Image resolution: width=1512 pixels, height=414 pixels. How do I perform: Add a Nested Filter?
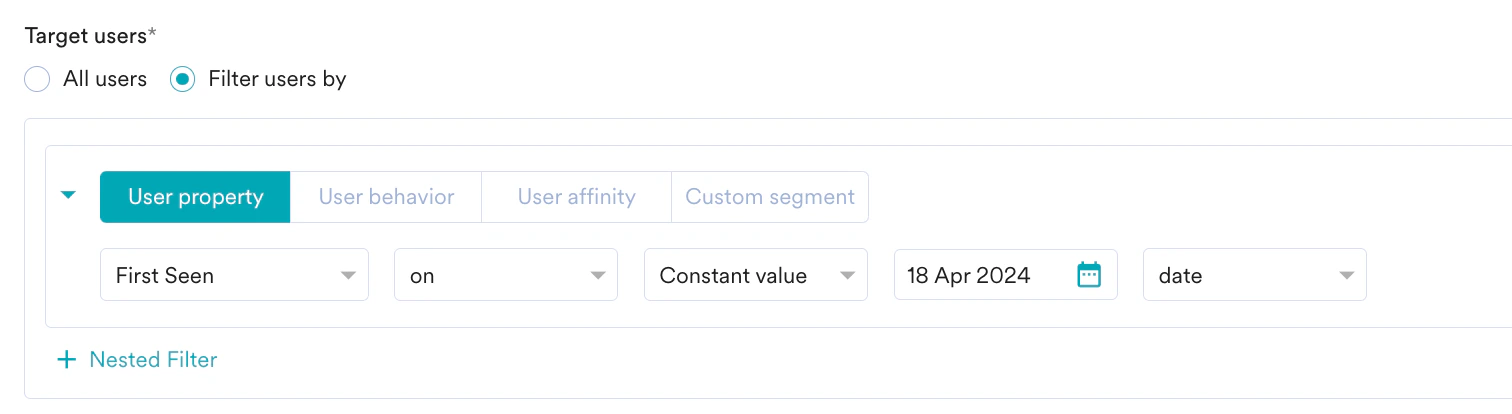click(x=153, y=360)
